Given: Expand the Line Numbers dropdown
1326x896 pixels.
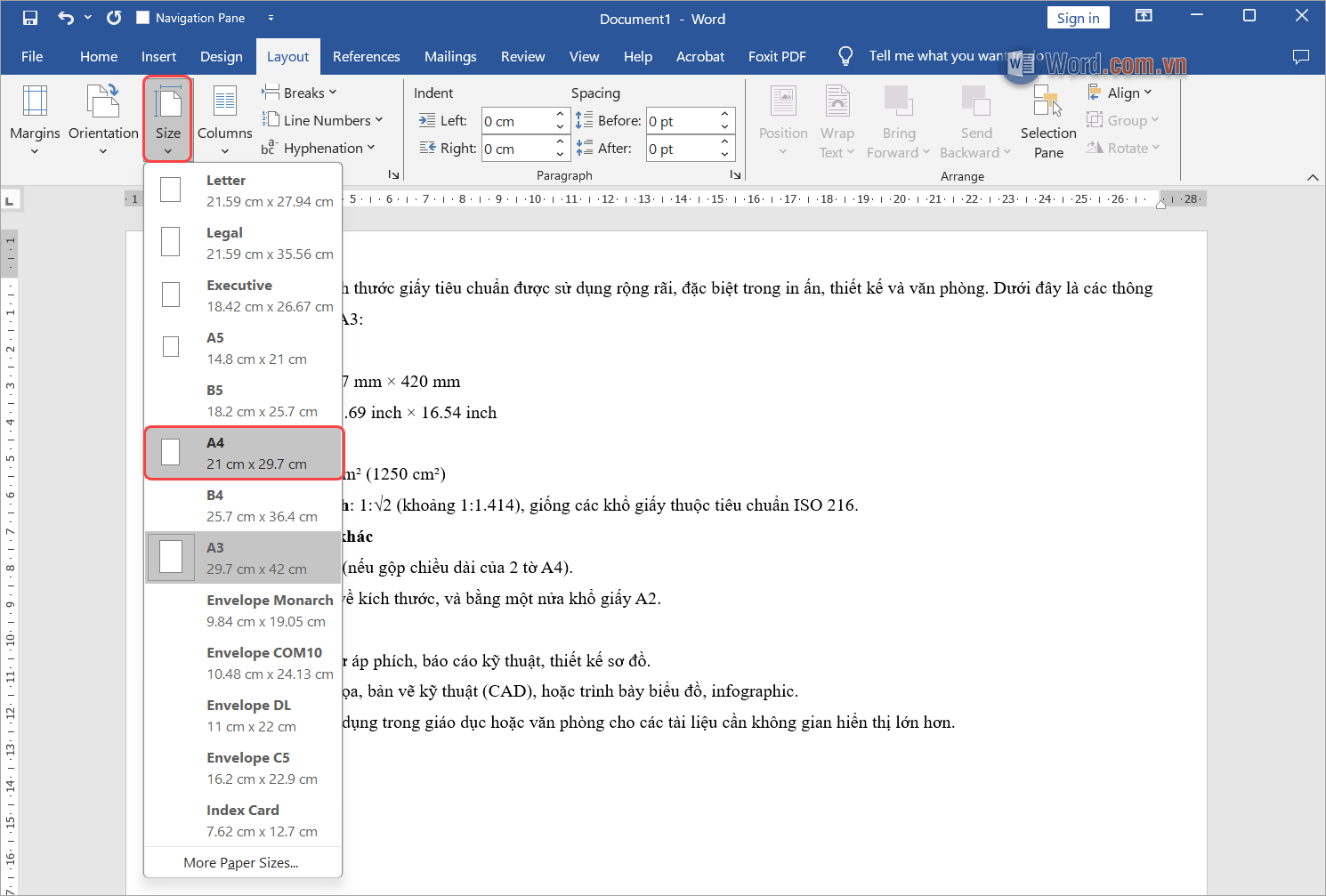Looking at the screenshot, I should [323, 120].
